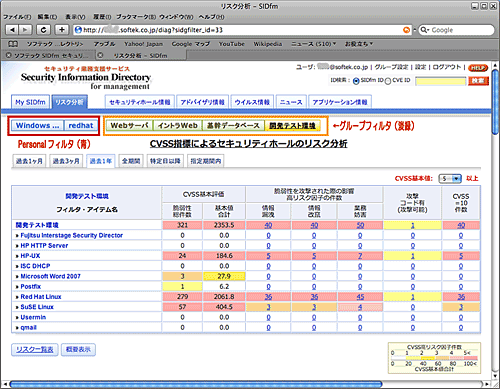The image size is (500, 389).
Task: Open the CVSS base value dropdown
Action: pyautogui.click(x=450, y=179)
